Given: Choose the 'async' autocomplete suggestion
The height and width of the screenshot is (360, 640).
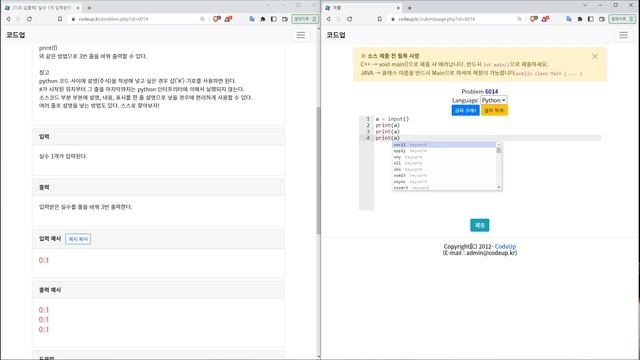Looking at the screenshot, I should tap(444, 182).
